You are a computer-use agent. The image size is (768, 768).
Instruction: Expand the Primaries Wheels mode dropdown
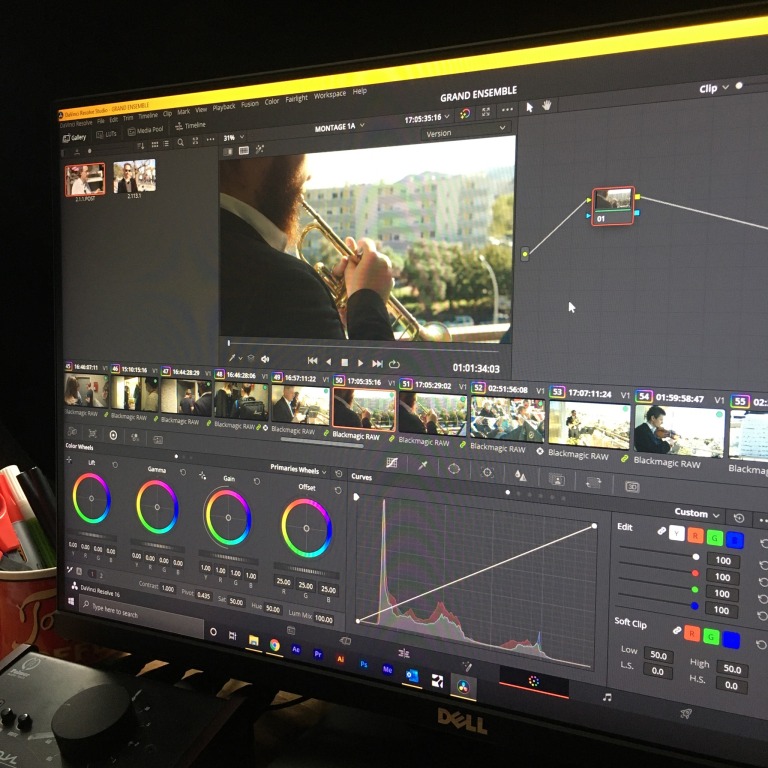[x=297, y=469]
